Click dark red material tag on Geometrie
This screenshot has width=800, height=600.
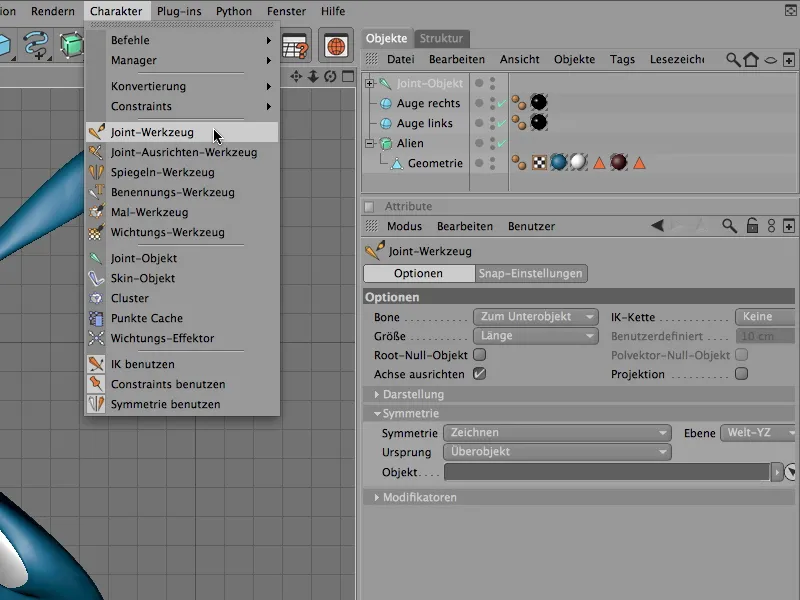tap(618, 163)
